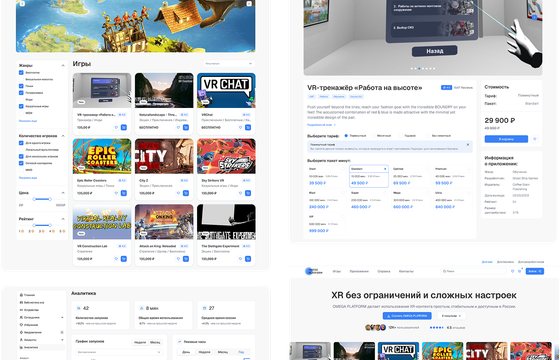The width and height of the screenshot is (560, 360).
Task: Favorite Attack on King: Reloaded heart icon
Action: [x=178, y=259]
